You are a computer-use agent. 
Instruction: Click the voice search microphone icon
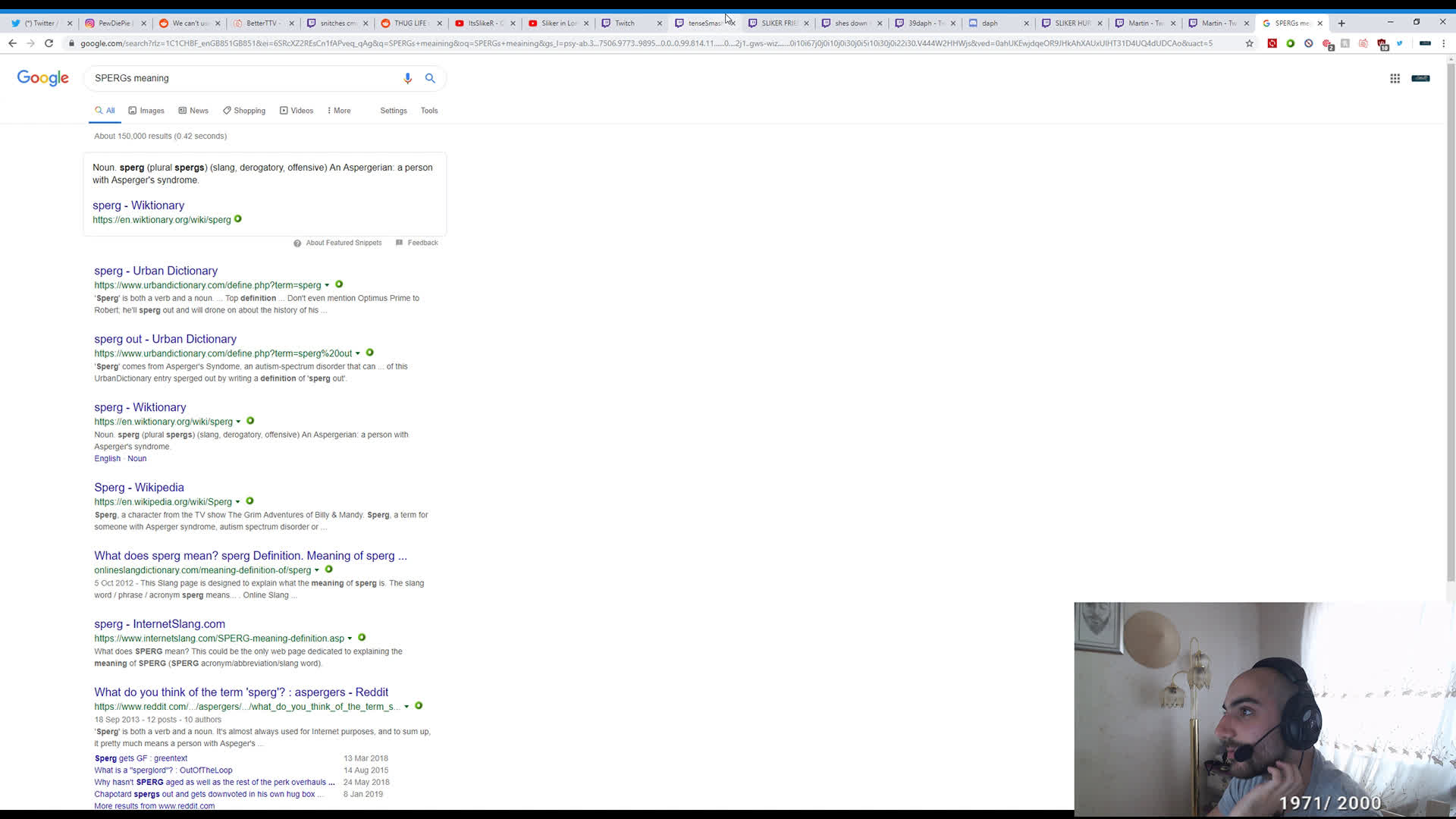407,78
